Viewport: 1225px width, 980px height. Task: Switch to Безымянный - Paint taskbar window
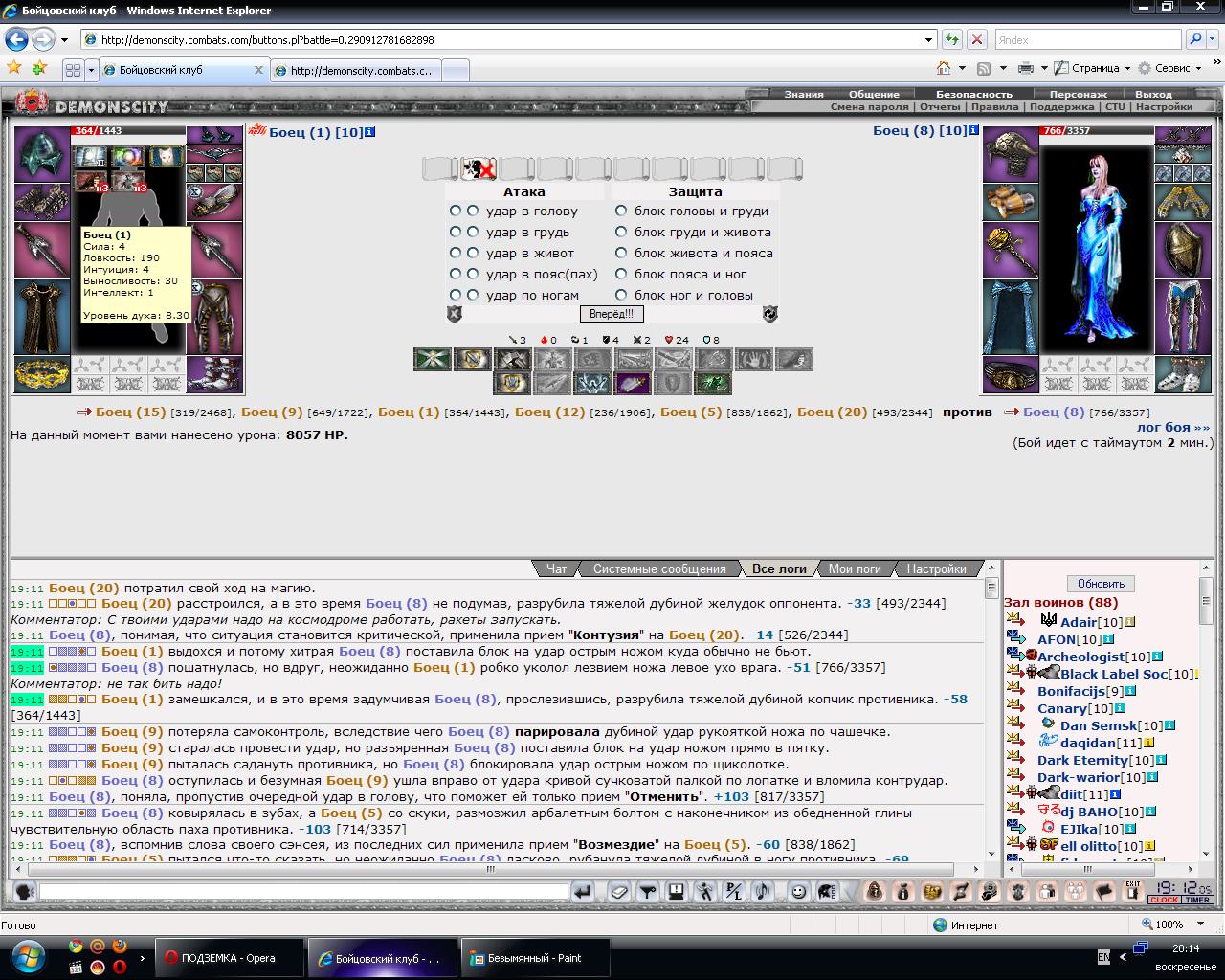click(x=534, y=958)
